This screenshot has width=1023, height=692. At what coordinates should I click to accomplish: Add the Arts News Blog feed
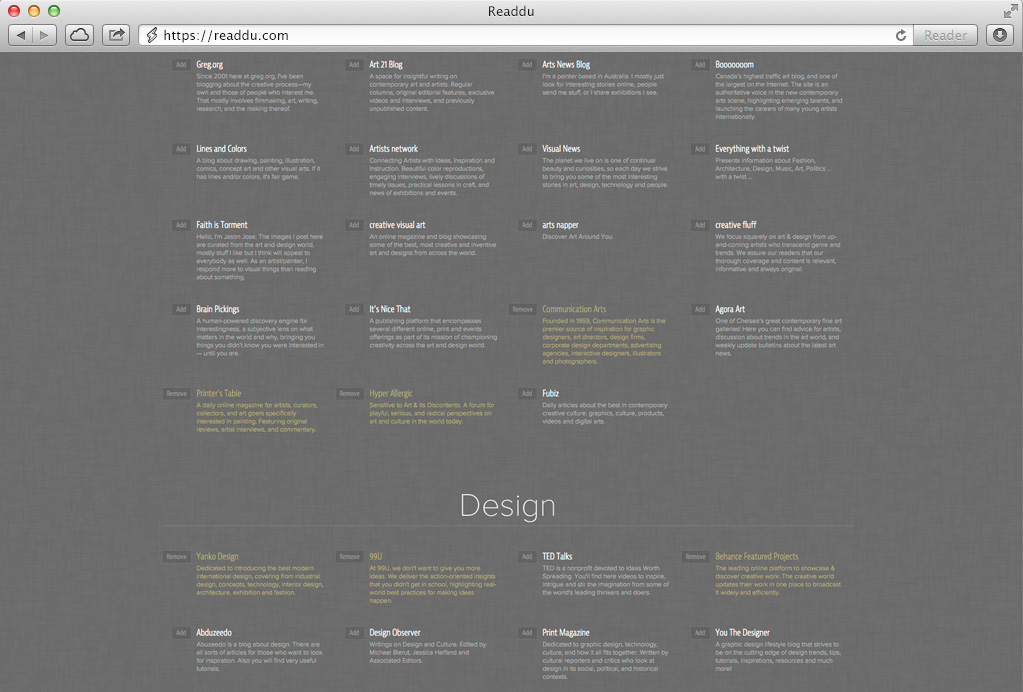527,65
